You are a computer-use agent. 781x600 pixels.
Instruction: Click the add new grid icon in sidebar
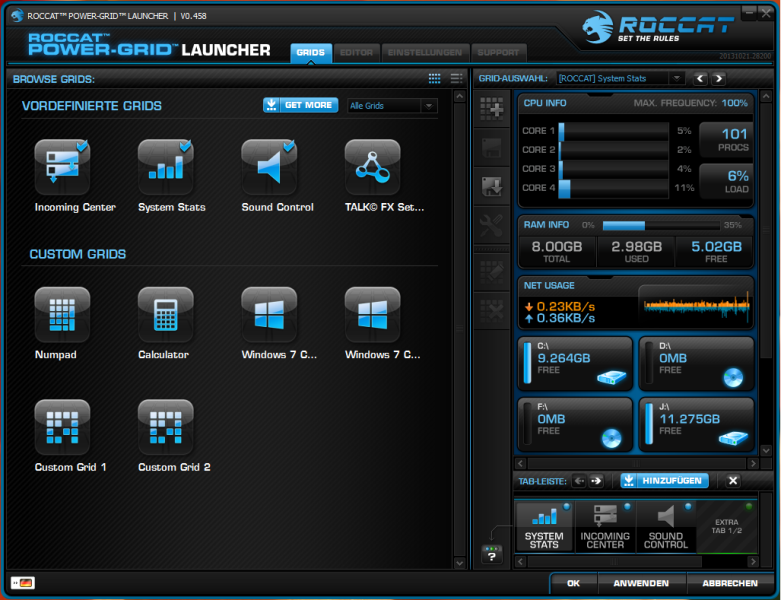coord(492,109)
